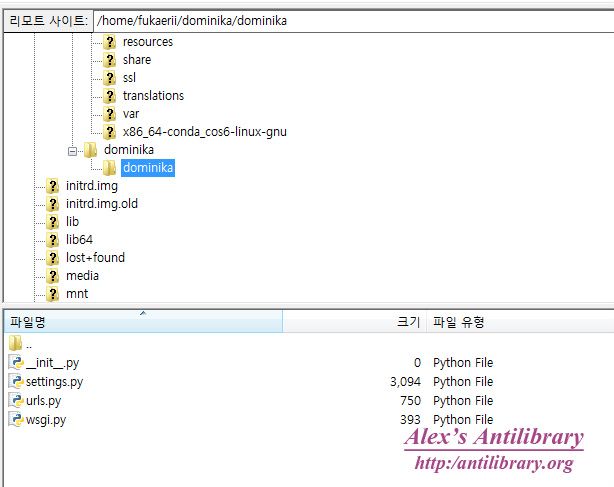This screenshot has height=487, width=614.
Task: Select the ssl folder in tree
Action: (129, 78)
